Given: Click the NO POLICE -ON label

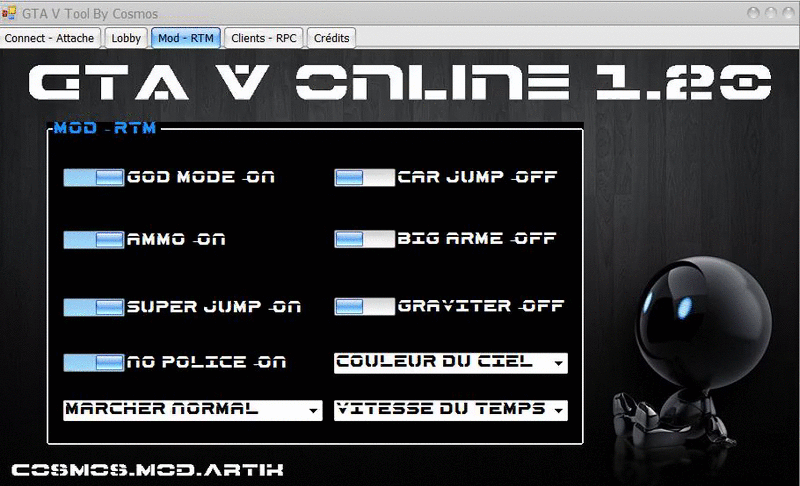Looking at the screenshot, I should pos(207,362).
